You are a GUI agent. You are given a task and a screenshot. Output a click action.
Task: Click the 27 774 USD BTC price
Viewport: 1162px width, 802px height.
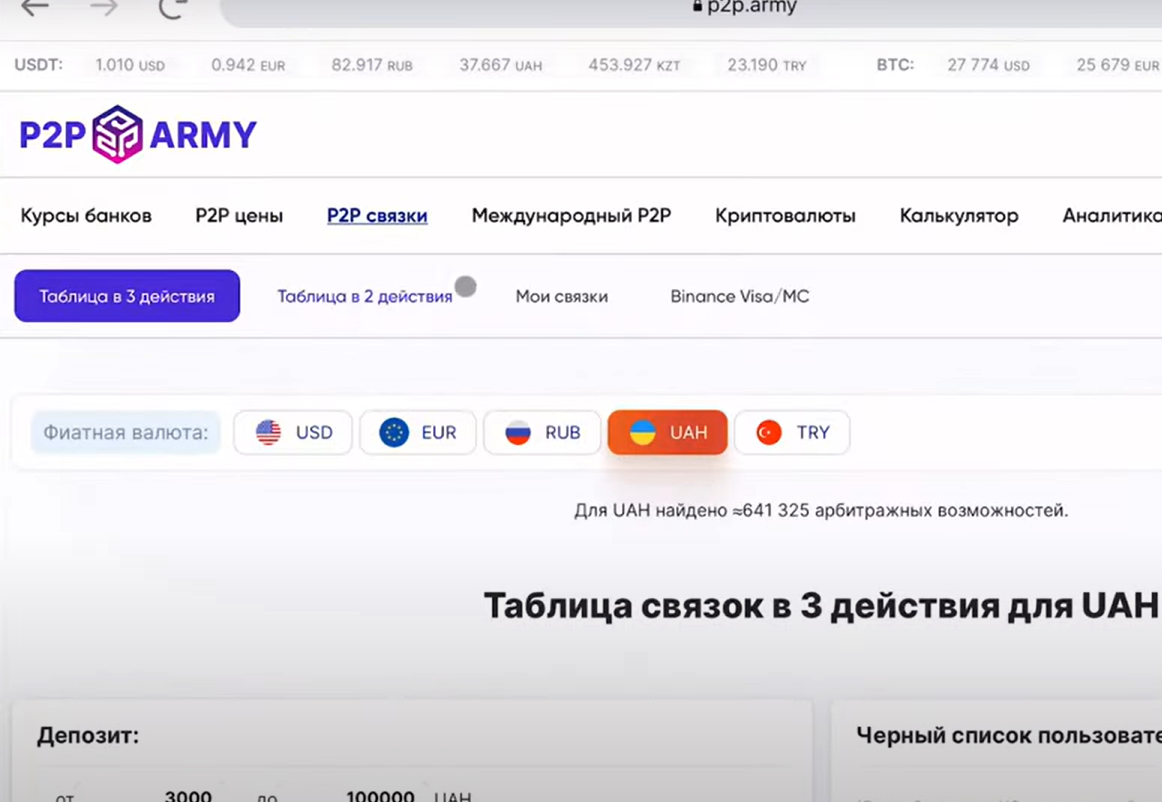tap(989, 65)
